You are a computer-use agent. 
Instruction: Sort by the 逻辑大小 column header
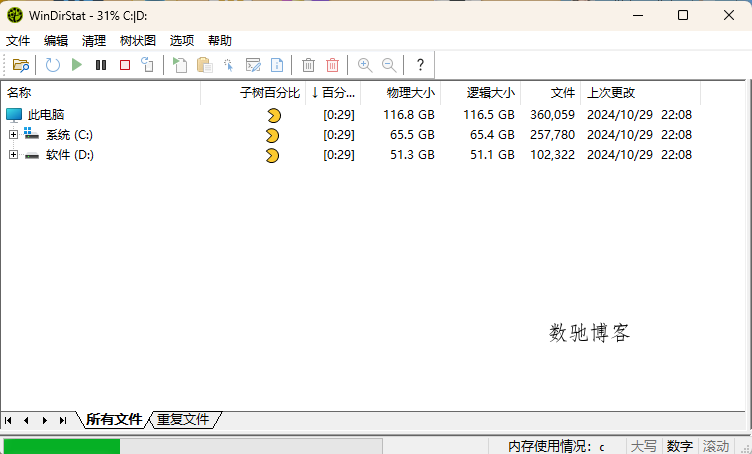(x=481, y=93)
